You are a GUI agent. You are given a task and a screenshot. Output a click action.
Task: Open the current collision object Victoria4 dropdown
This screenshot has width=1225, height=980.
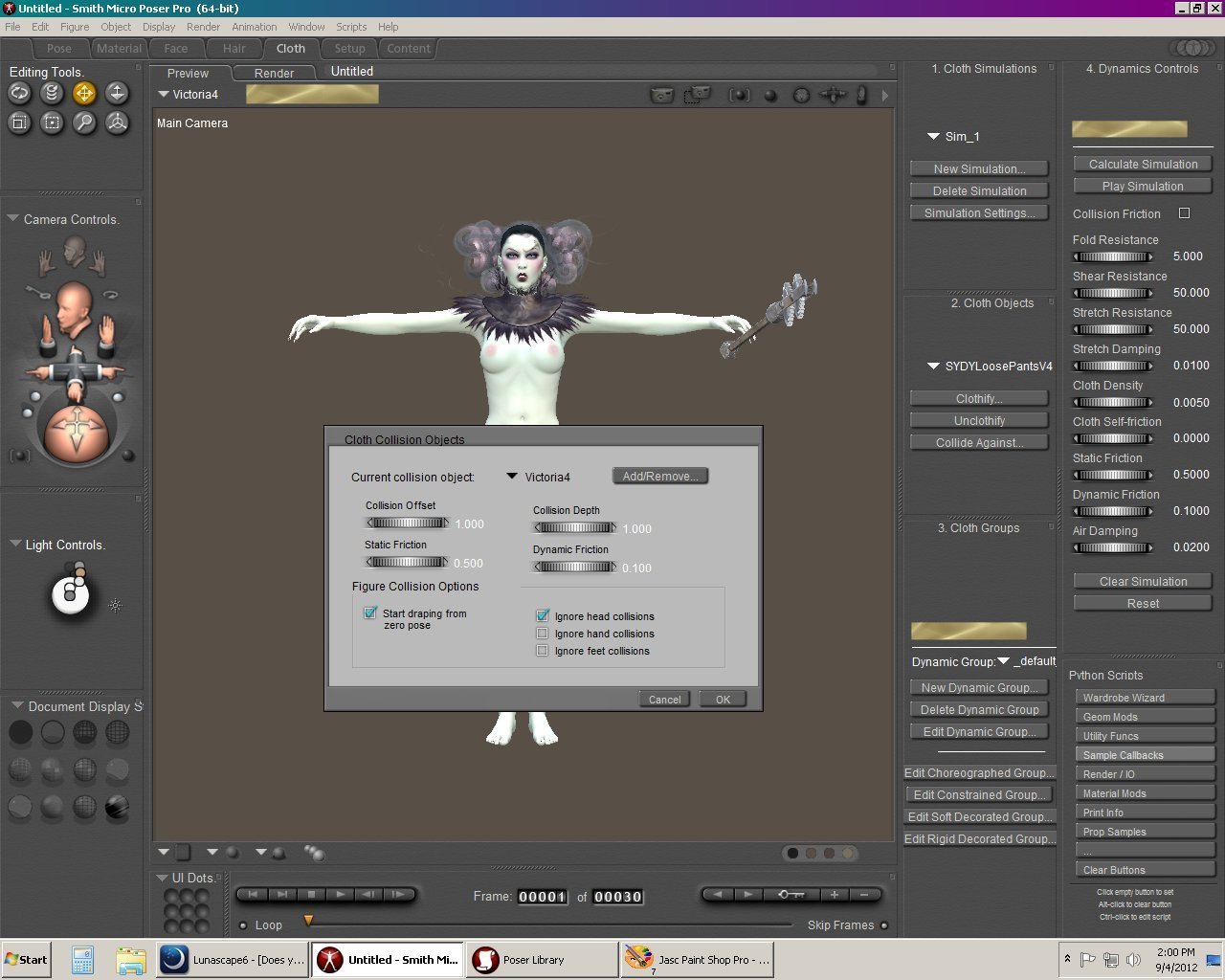[512, 477]
